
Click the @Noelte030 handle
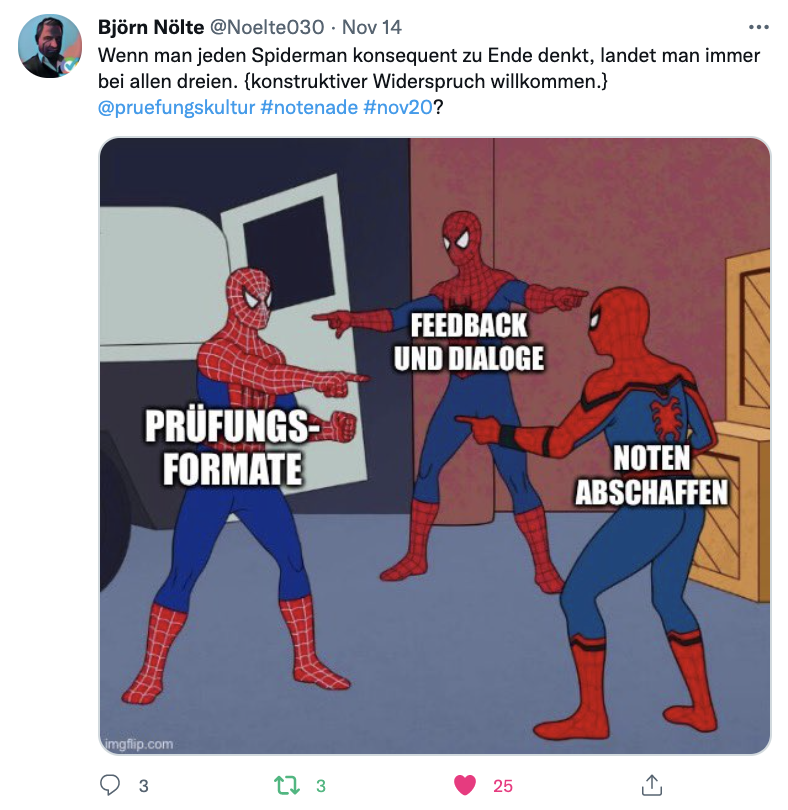pyautogui.click(x=267, y=27)
